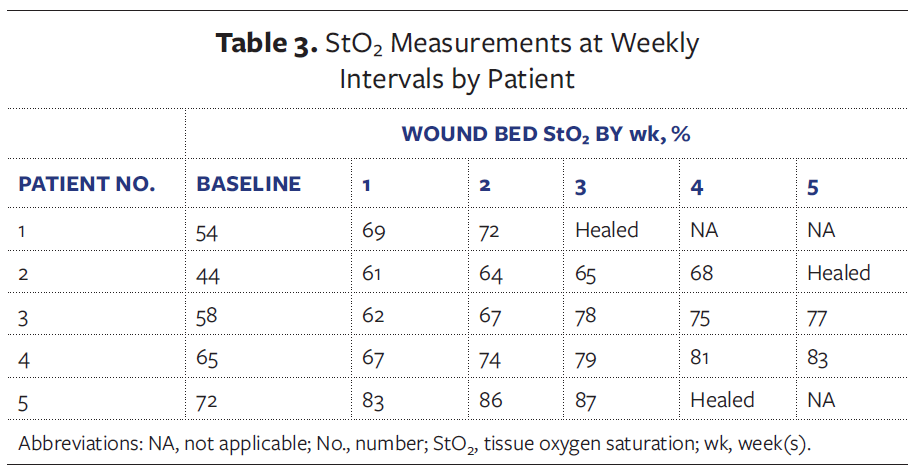Image resolution: width=917 pixels, height=476 pixels.
Task: Click the week 5 column header
Action: coord(813,186)
